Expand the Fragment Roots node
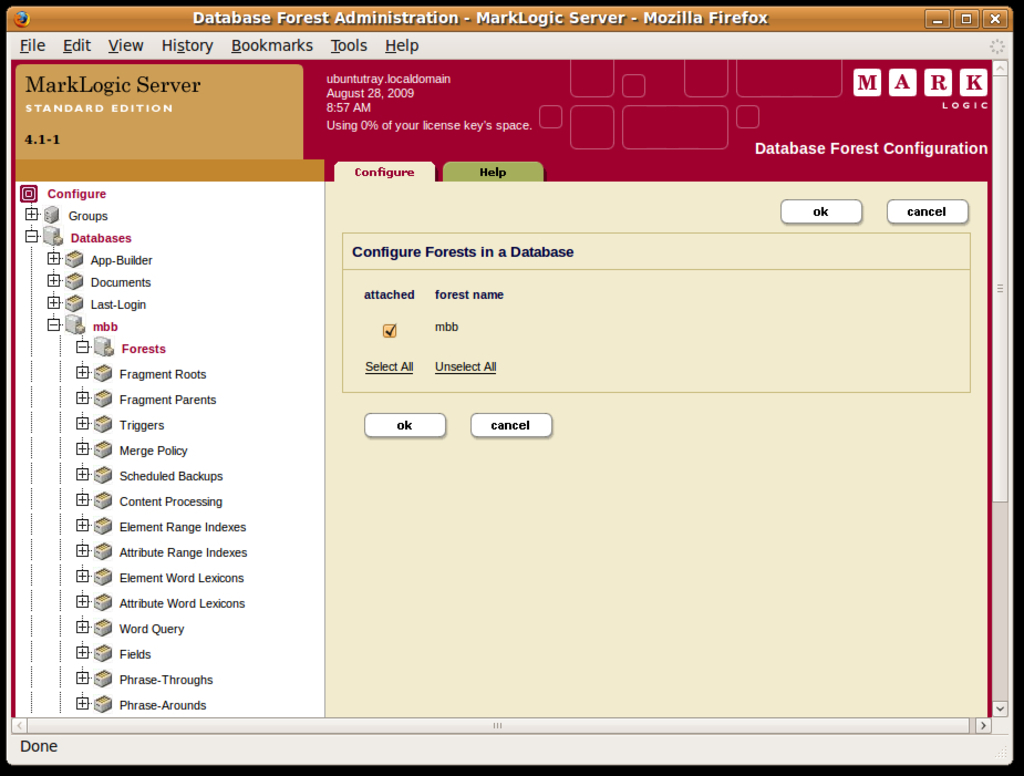 82,372
